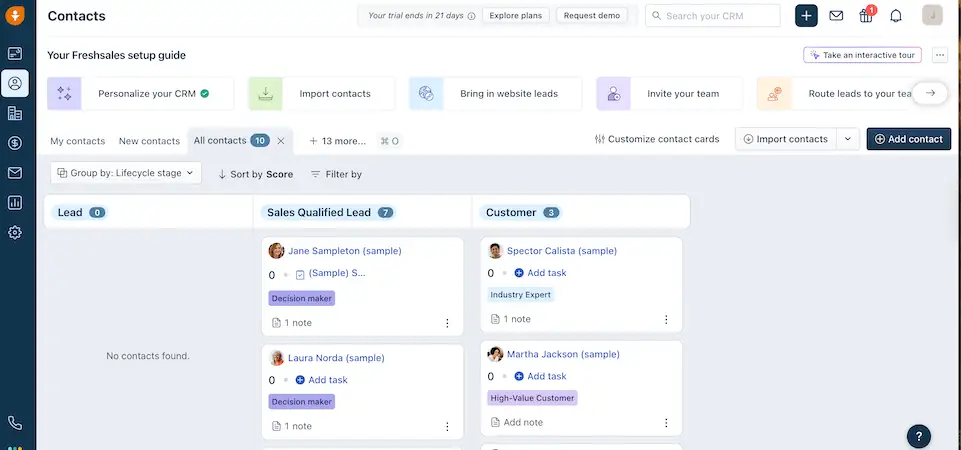Viewport: 961px width, 450px height.
Task: Open 1 note on Jane Sampleton's card
Action: pos(292,323)
